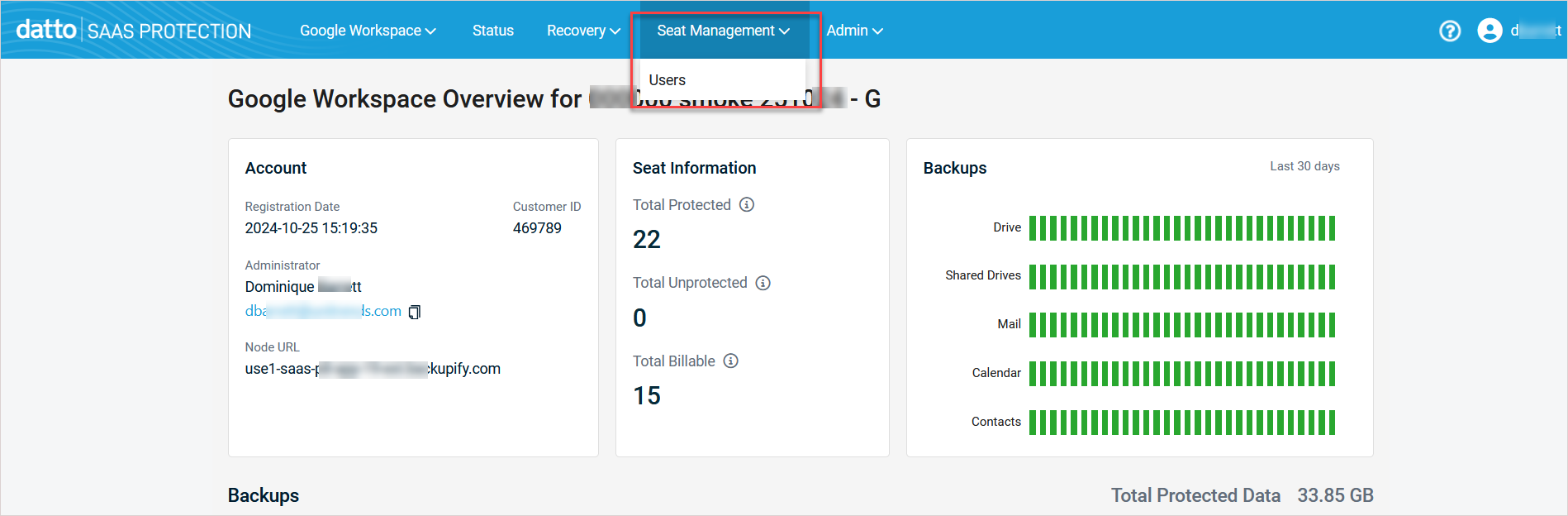Click the Total Billable count 15
Screen dimensions: 1568x516
(x=647, y=396)
